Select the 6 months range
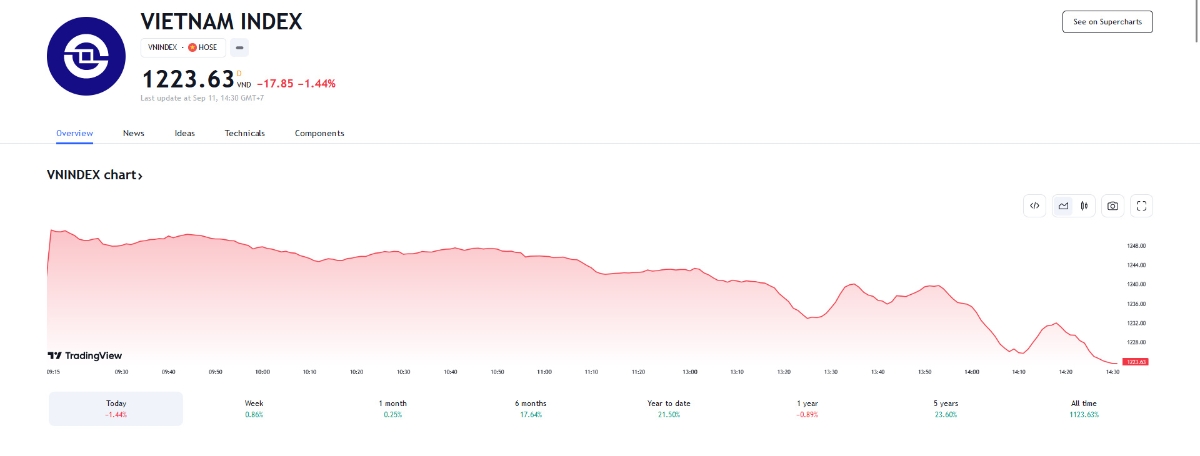 click(531, 408)
